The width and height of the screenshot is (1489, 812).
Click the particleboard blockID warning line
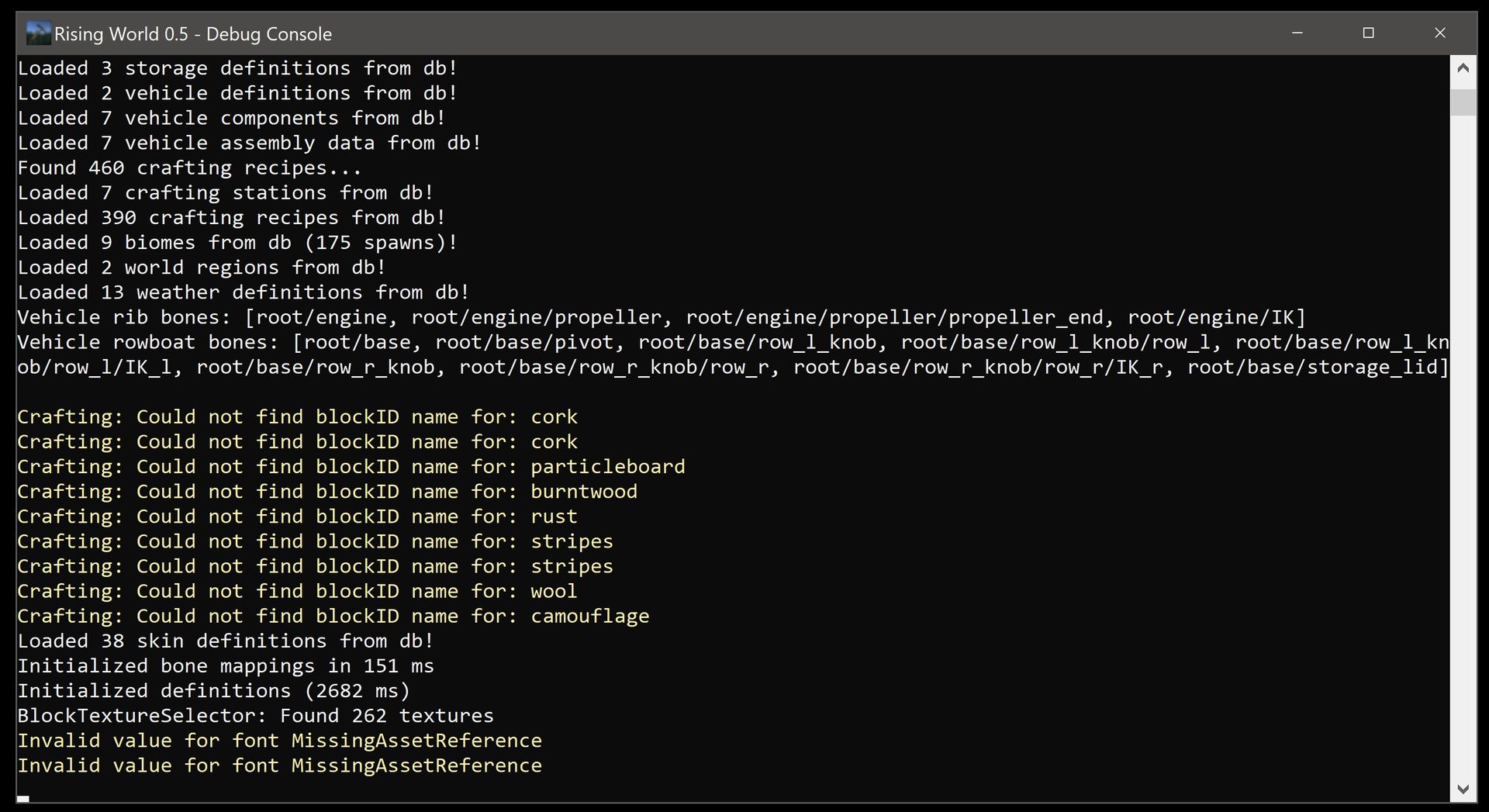click(351, 467)
